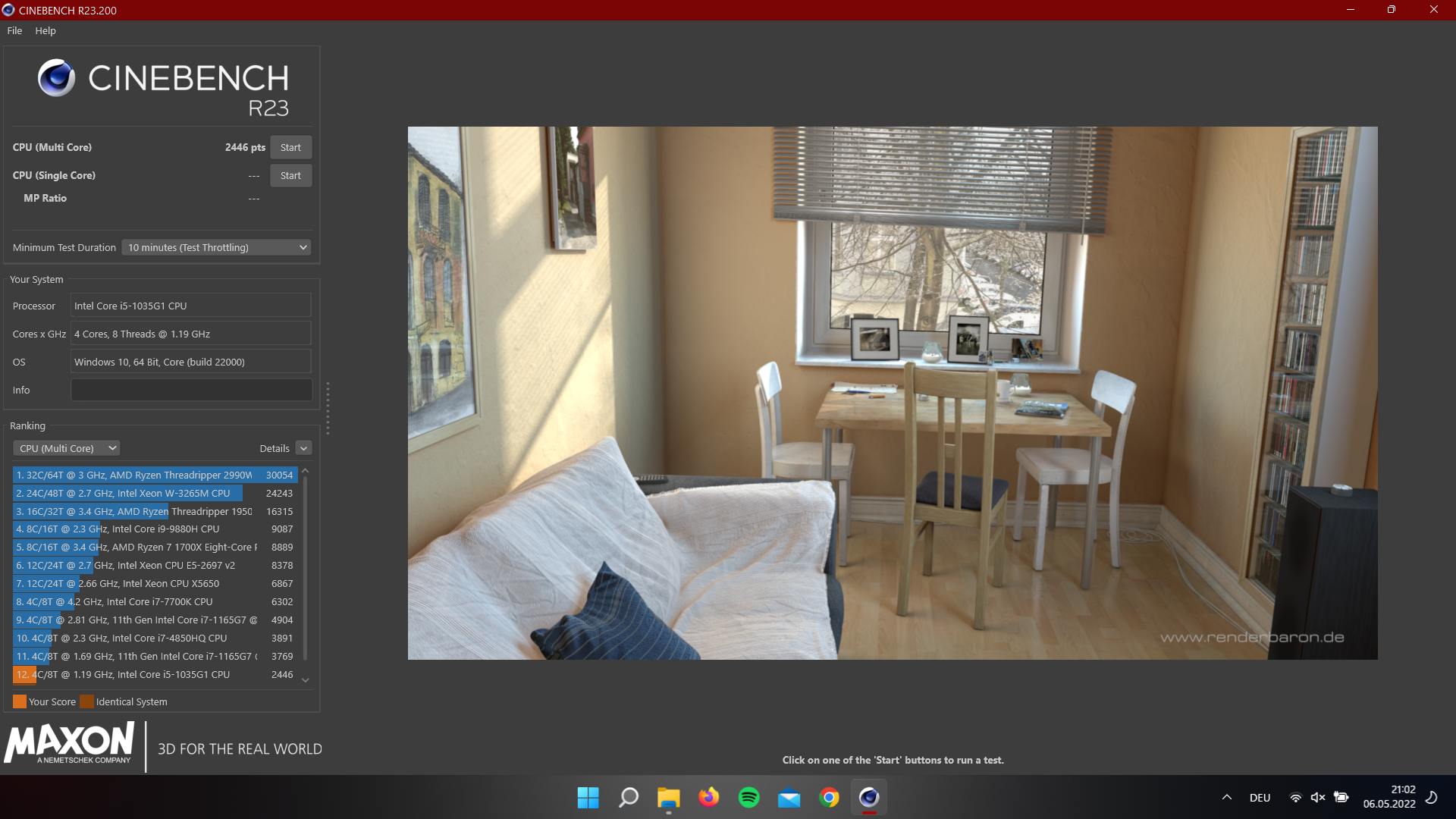This screenshot has width=1456, height=819.
Task: Start the CPU Multi Core test
Action: click(x=290, y=147)
